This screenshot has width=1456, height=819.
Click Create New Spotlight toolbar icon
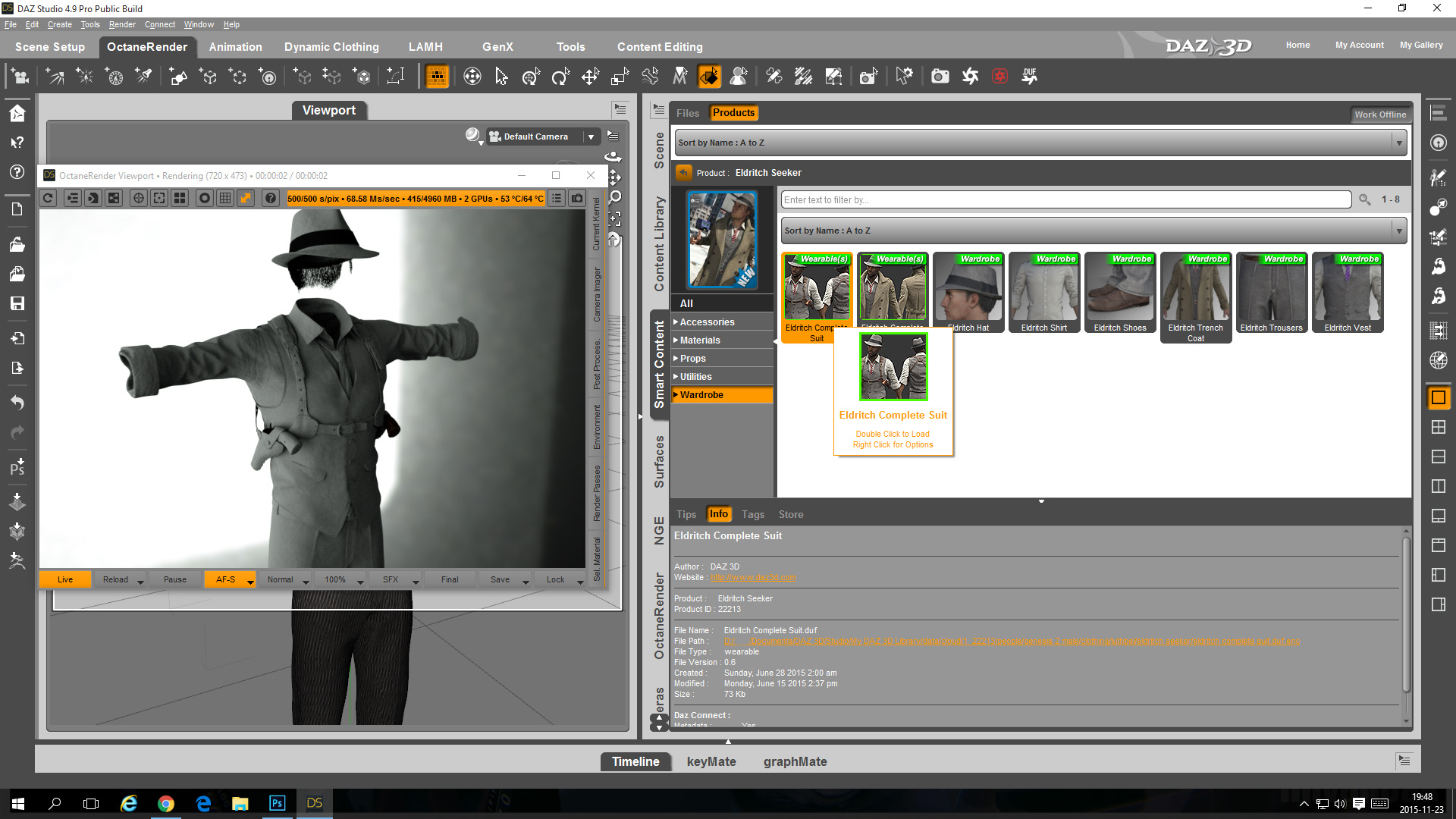[x=143, y=76]
